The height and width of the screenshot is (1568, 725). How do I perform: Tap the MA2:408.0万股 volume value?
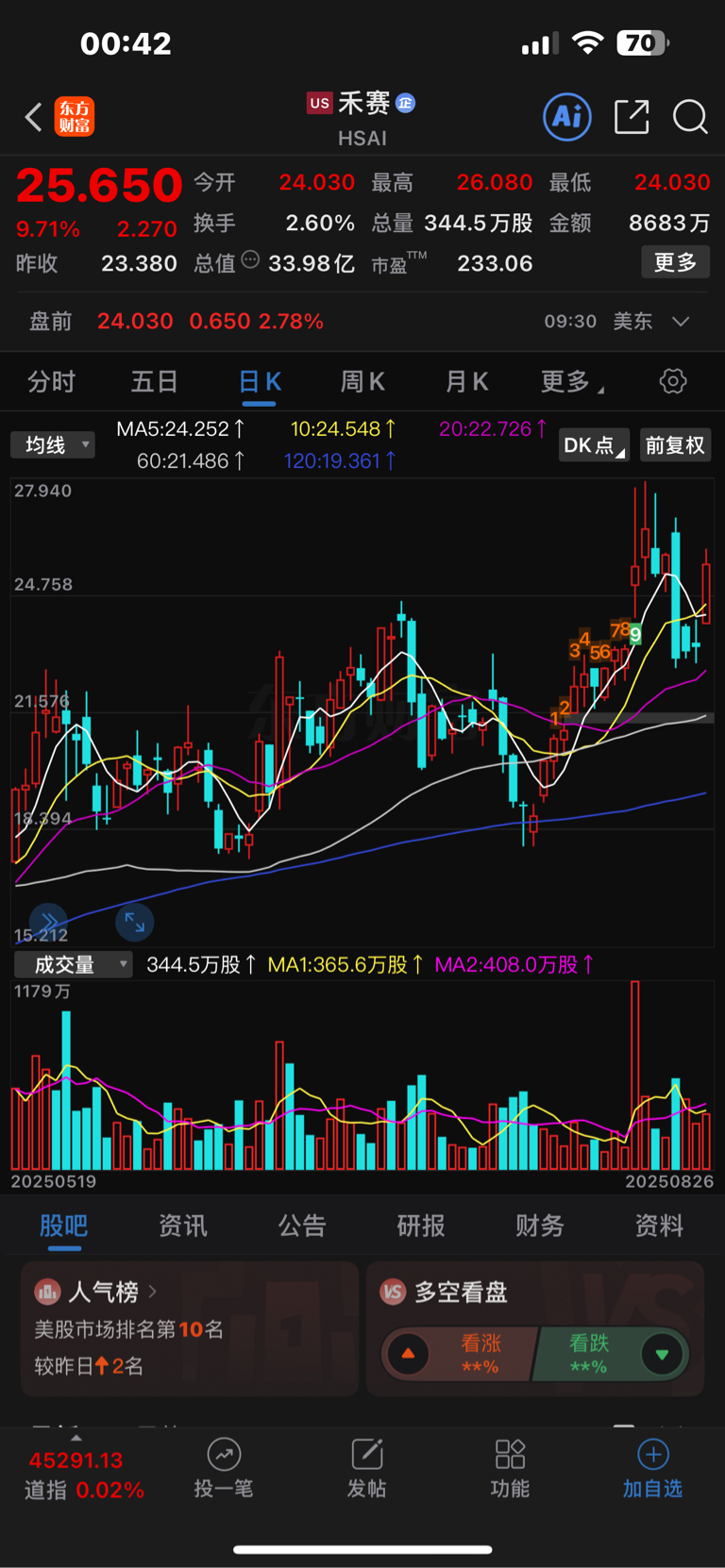click(x=514, y=964)
